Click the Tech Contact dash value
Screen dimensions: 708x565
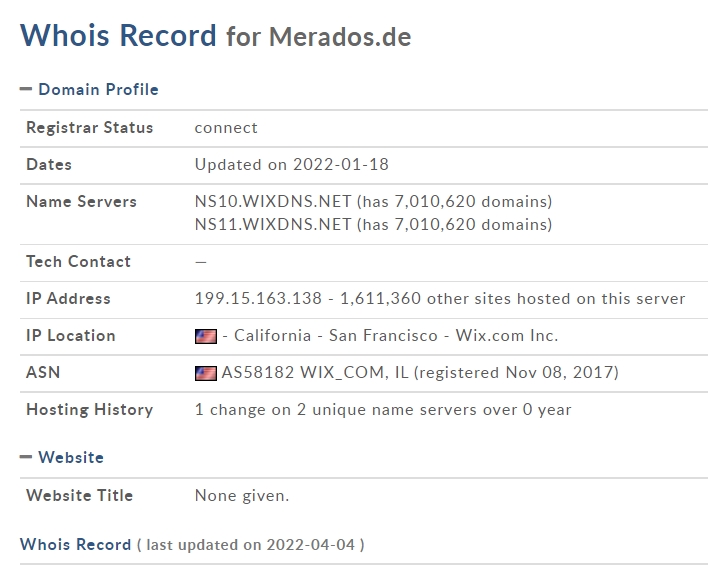coord(200,262)
